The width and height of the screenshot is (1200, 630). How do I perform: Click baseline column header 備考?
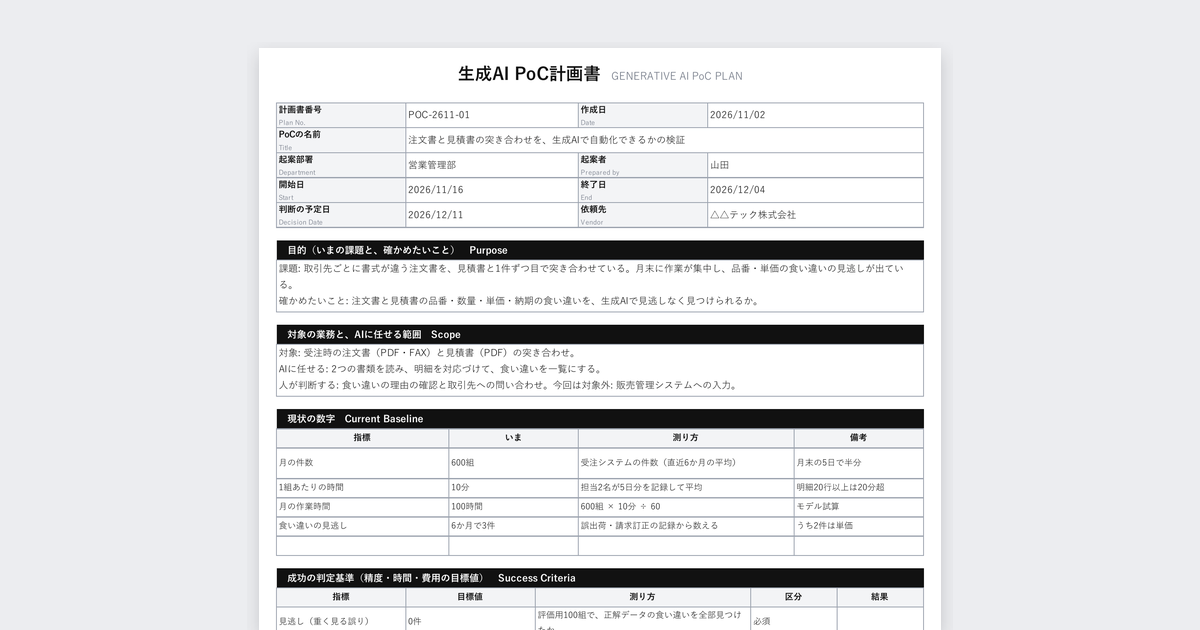(x=858, y=438)
